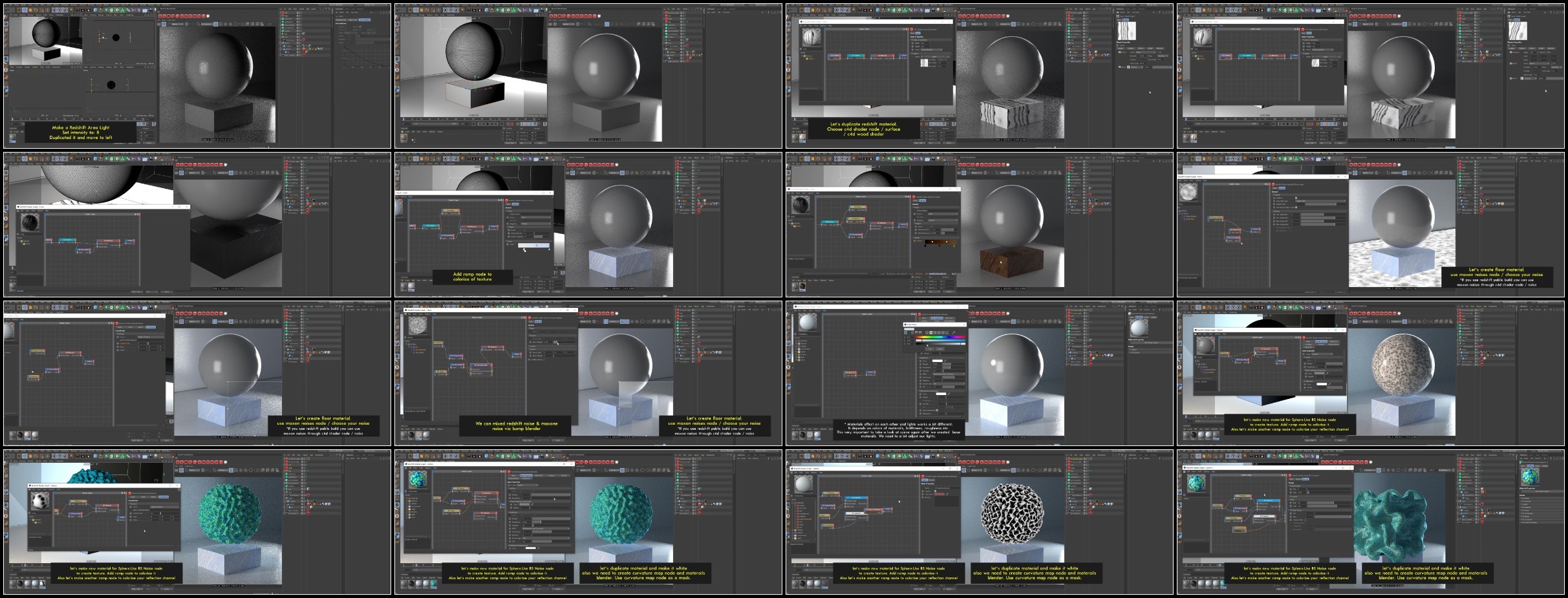1568x598 pixels.
Task: Select RS Curvature node in coral render frame
Action: [x=1240, y=529]
